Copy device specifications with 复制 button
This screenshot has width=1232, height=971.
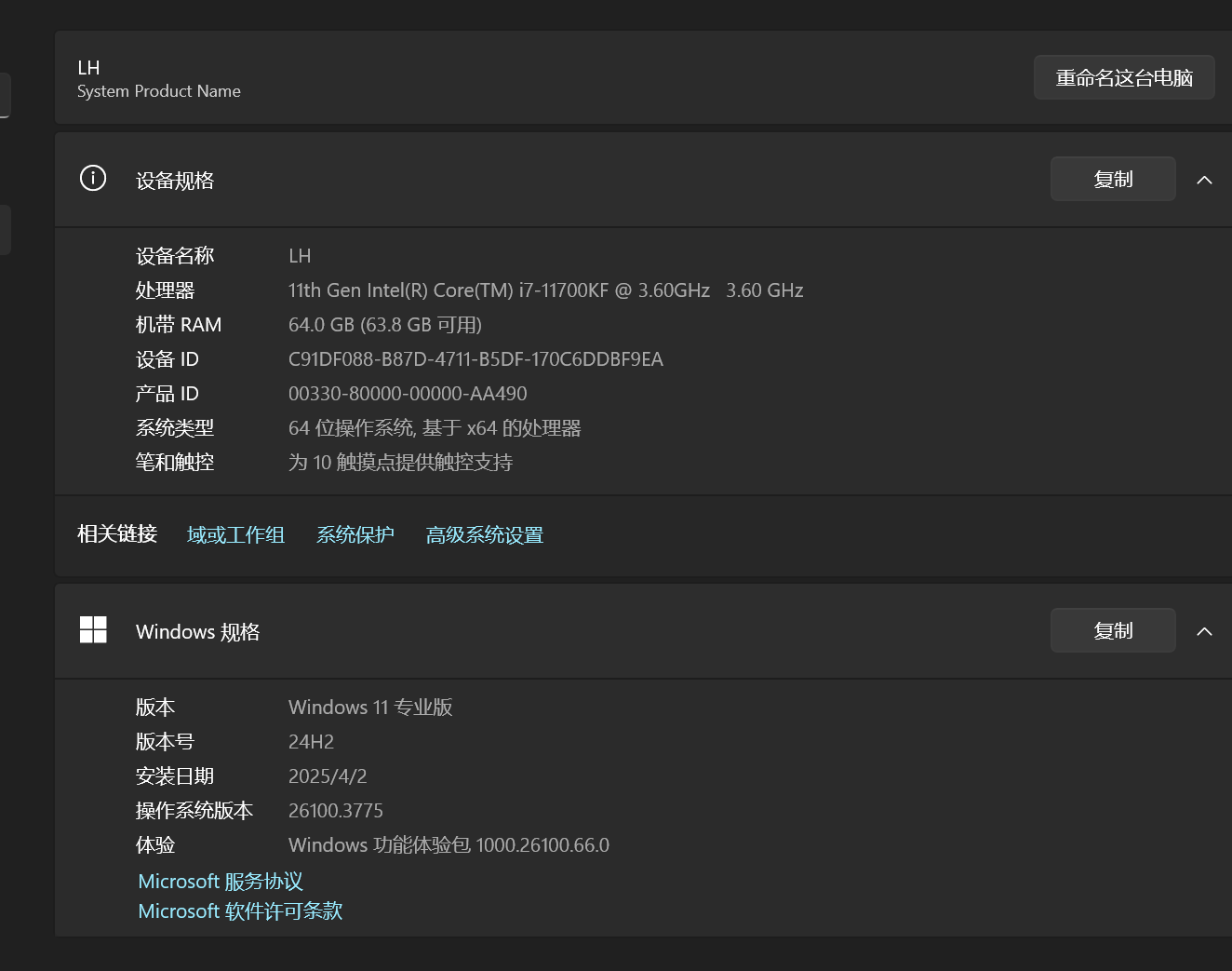tap(1113, 179)
